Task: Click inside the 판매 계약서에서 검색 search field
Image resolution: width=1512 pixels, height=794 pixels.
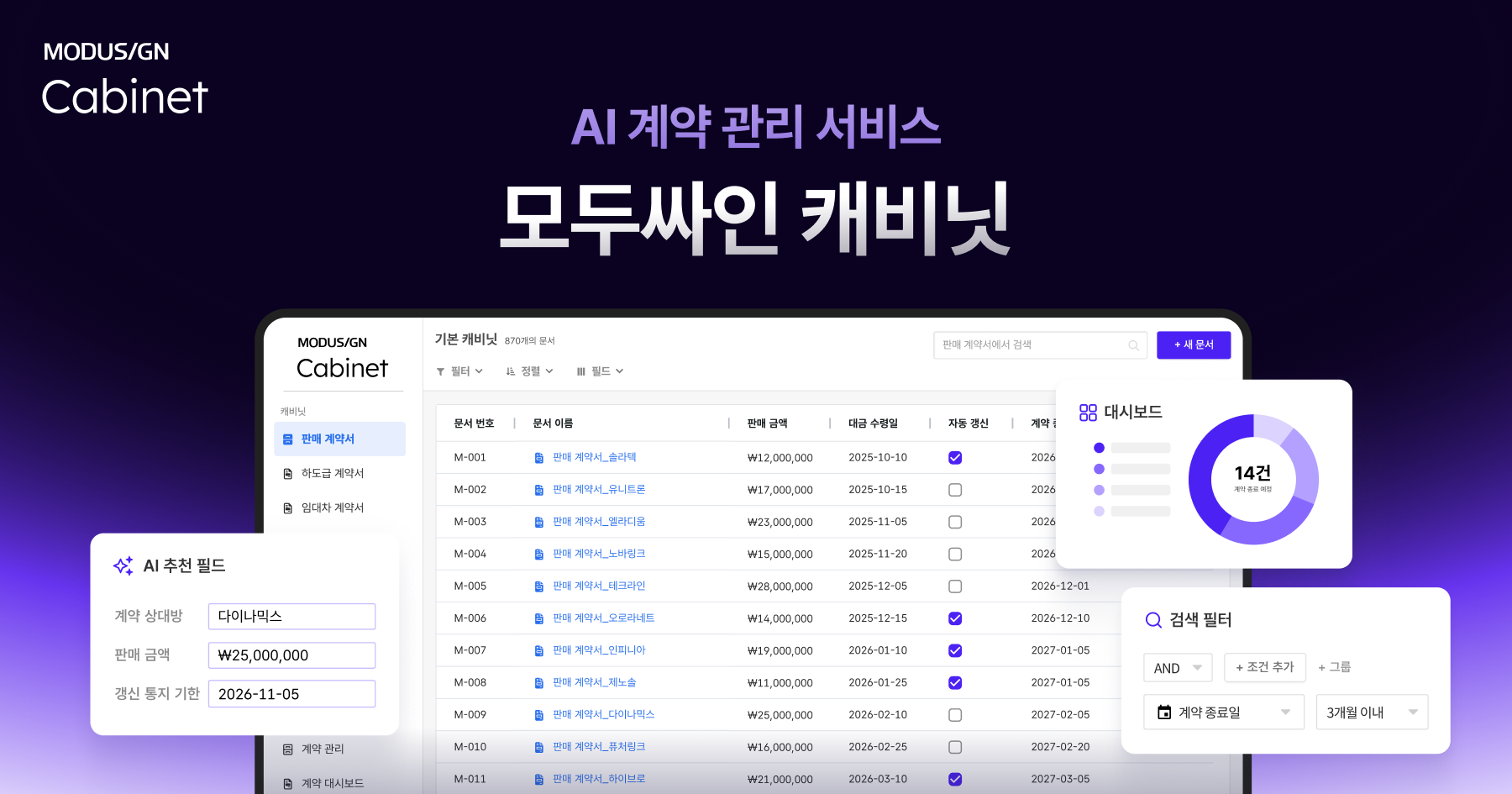Action: [1033, 344]
